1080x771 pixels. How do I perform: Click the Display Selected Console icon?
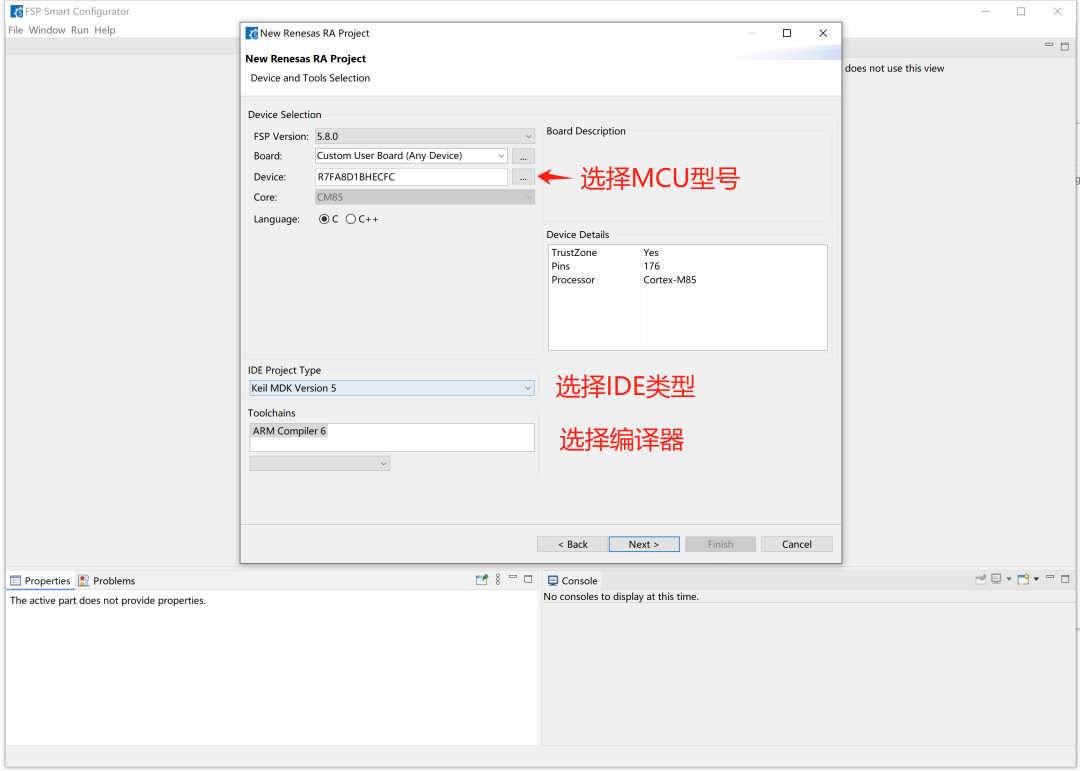pyautogui.click(x=996, y=579)
